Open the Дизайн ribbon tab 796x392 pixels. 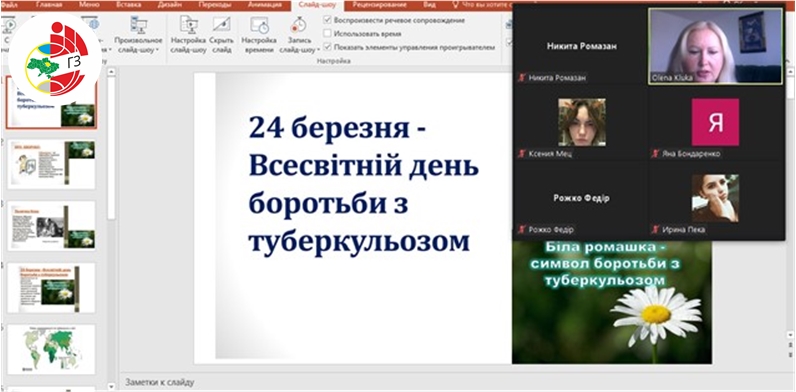(170, 5)
